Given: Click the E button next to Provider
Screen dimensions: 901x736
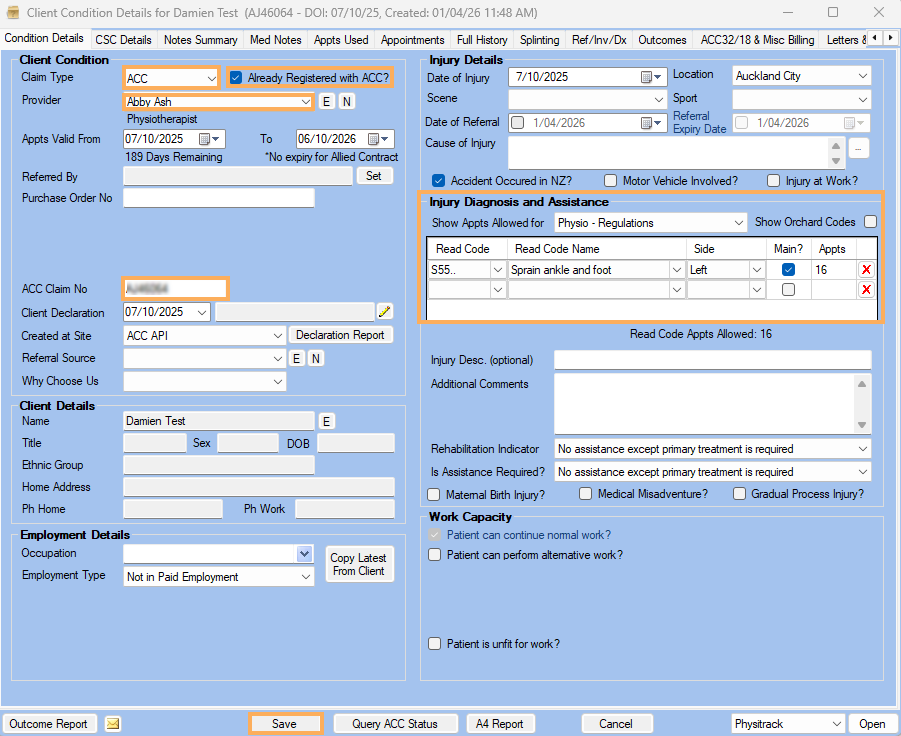Looking at the screenshot, I should click(x=326, y=102).
